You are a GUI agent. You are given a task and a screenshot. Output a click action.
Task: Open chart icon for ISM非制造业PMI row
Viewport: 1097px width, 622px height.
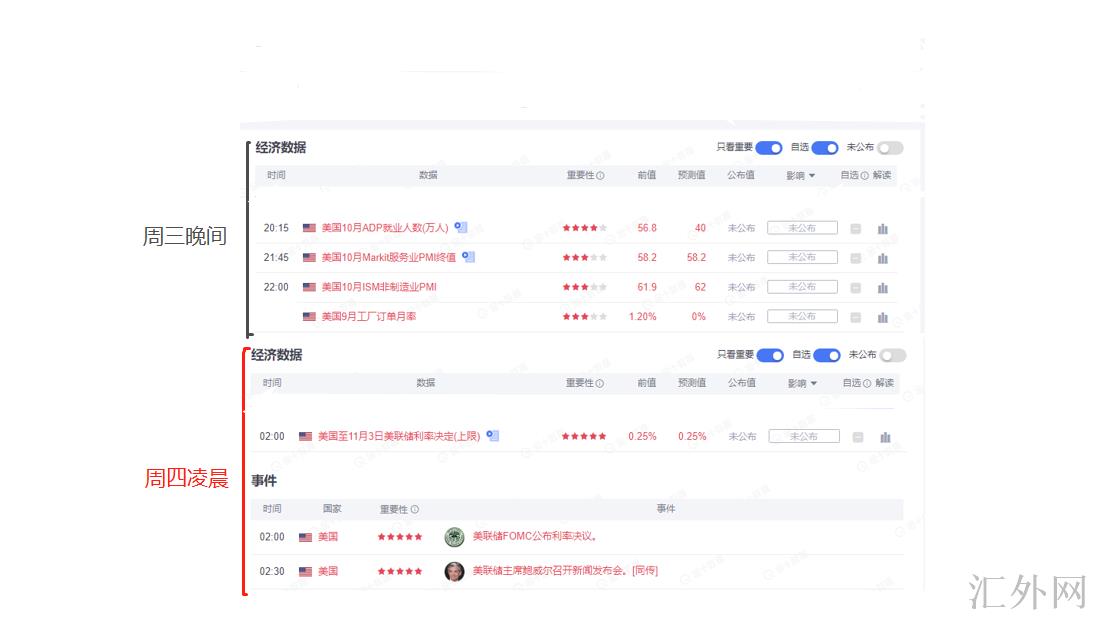[x=883, y=288]
